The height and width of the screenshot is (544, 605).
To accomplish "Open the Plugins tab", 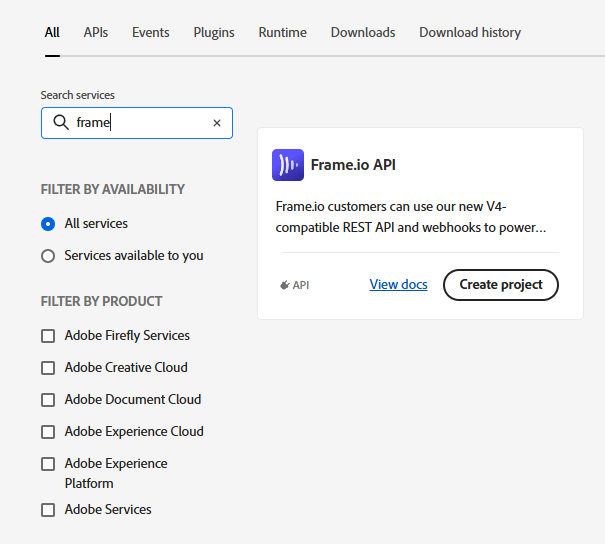I will pos(214,32).
